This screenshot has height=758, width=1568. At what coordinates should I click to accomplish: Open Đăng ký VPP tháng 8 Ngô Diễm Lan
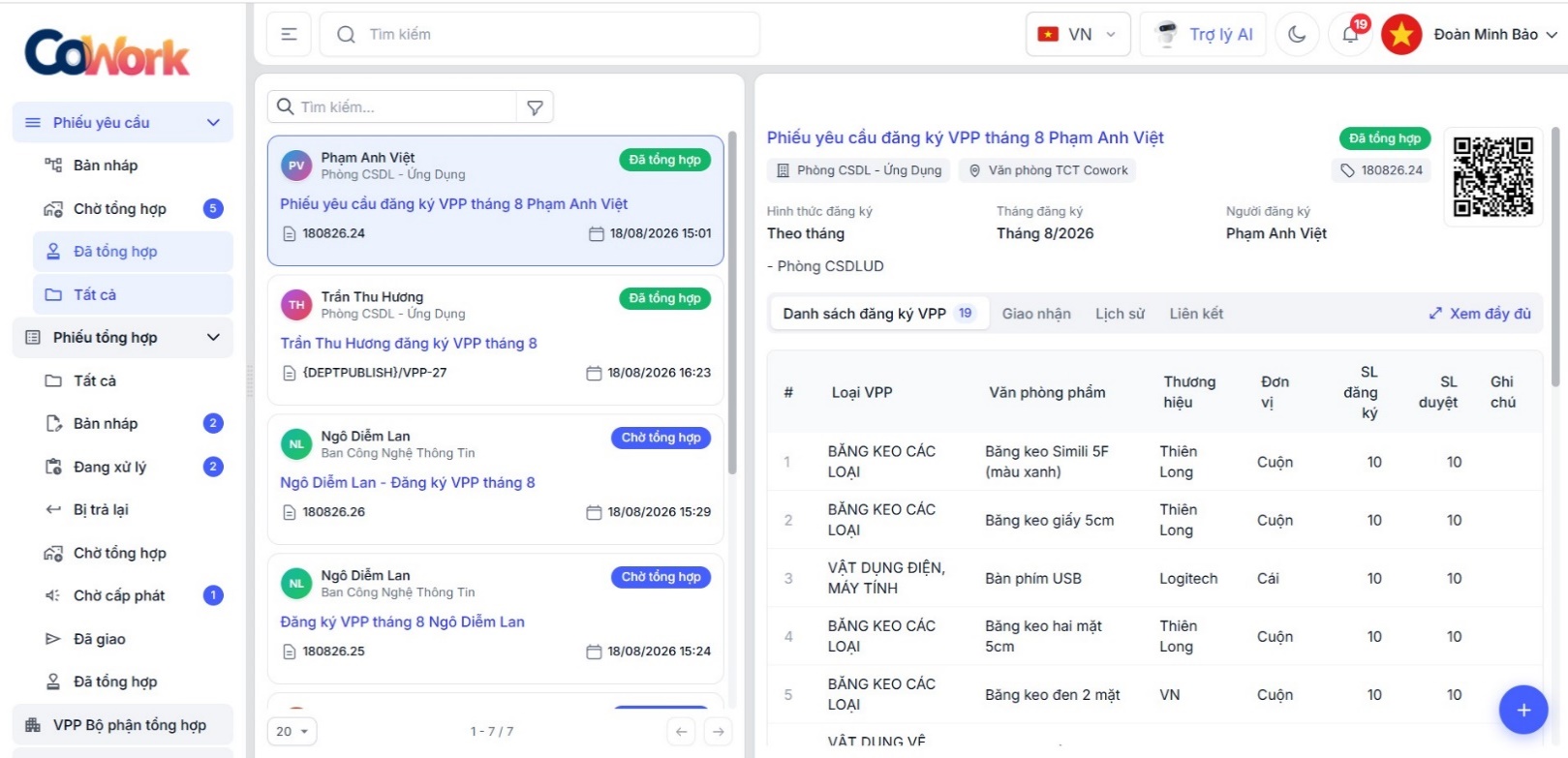(x=403, y=622)
